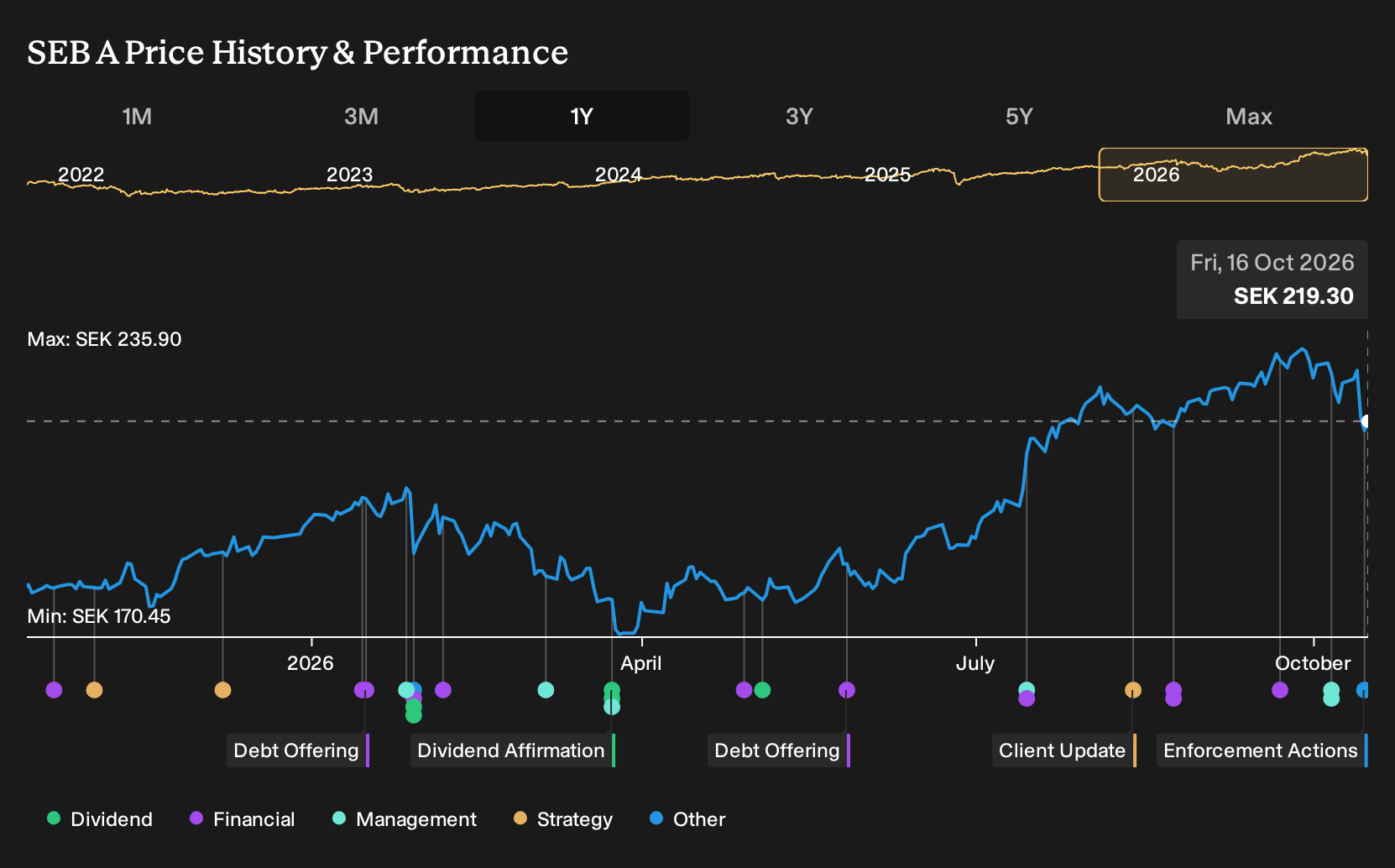
Task: Click the top green Dividend marker below April
Action: coord(612,690)
